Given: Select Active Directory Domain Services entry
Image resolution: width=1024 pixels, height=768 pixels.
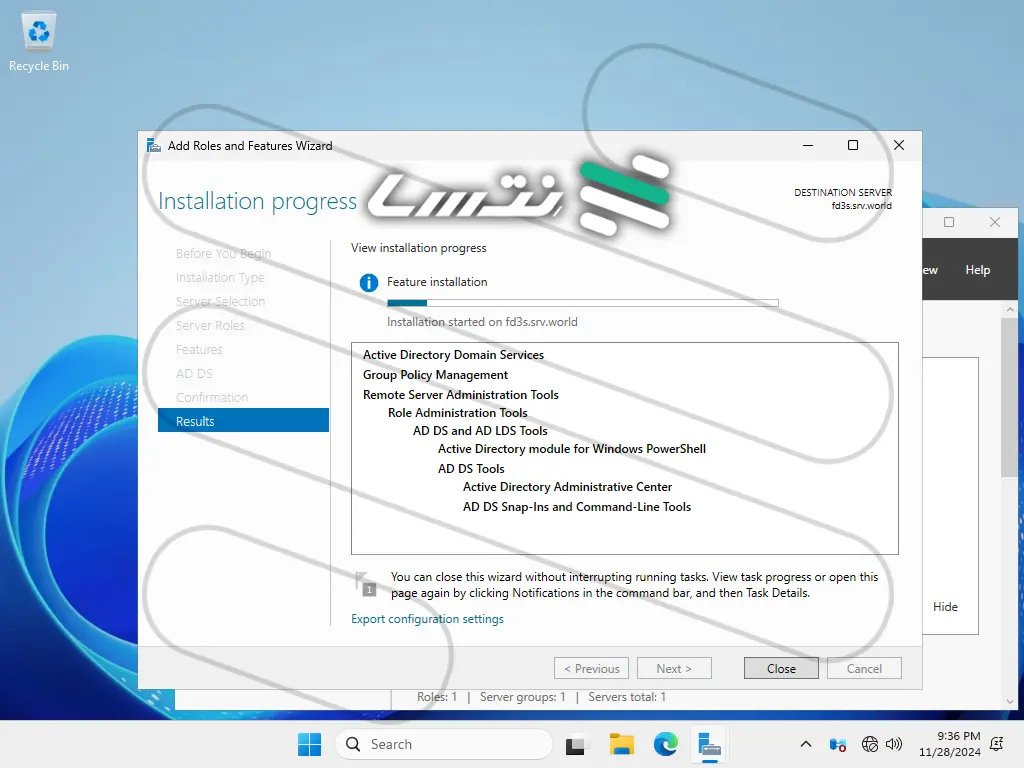Looking at the screenshot, I should pos(453,355).
